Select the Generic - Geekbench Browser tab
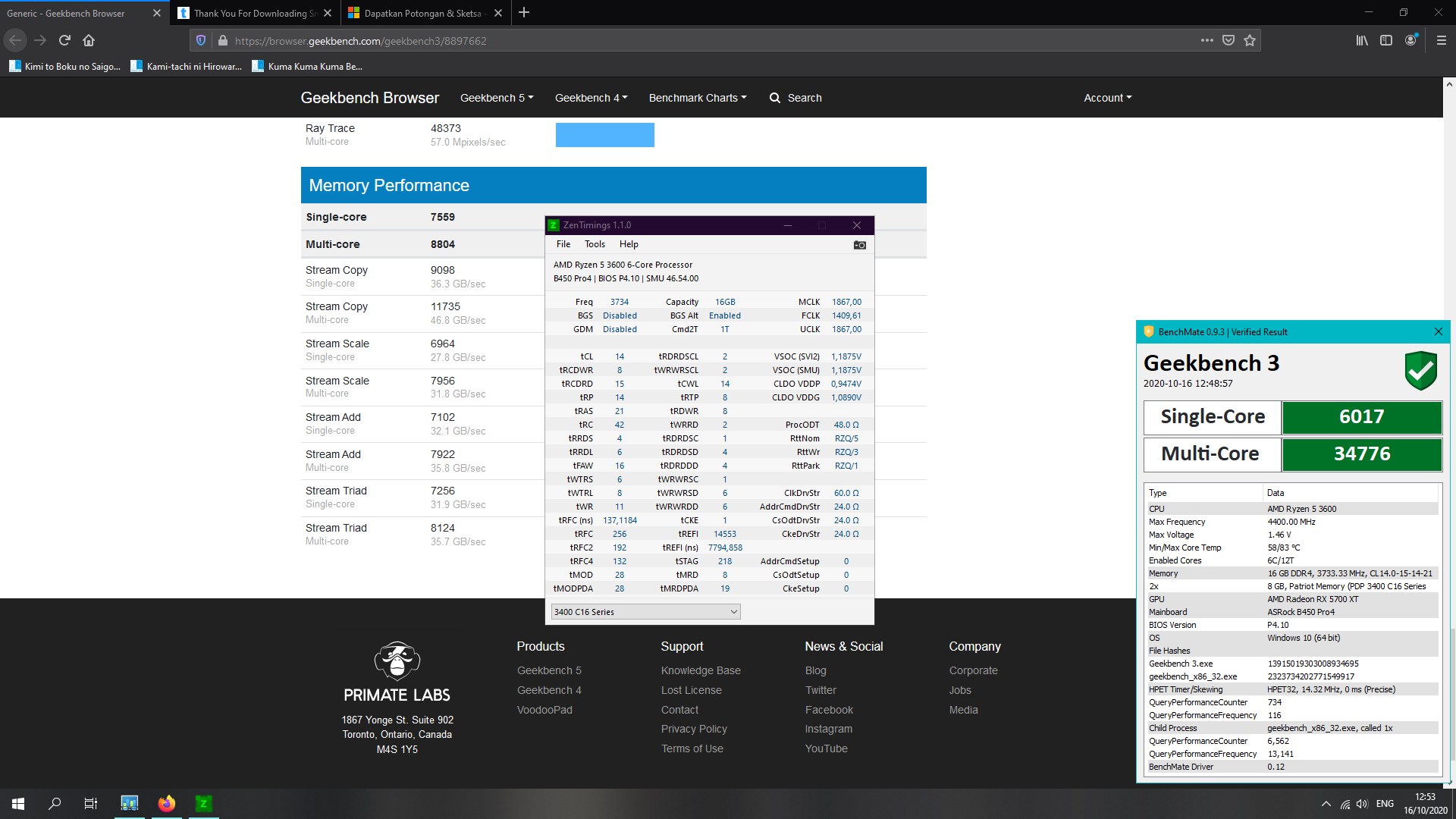Image resolution: width=1456 pixels, height=819 pixels. tap(76, 13)
